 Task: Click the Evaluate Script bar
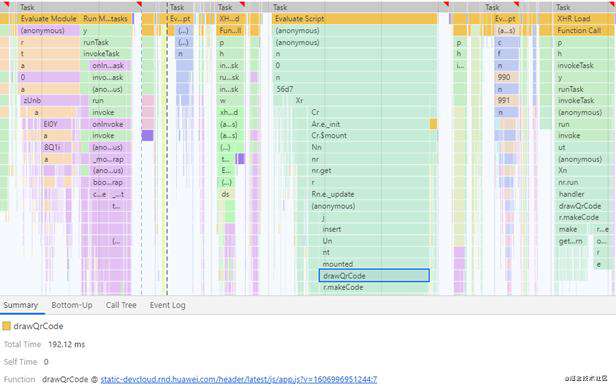(x=355, y=18)
